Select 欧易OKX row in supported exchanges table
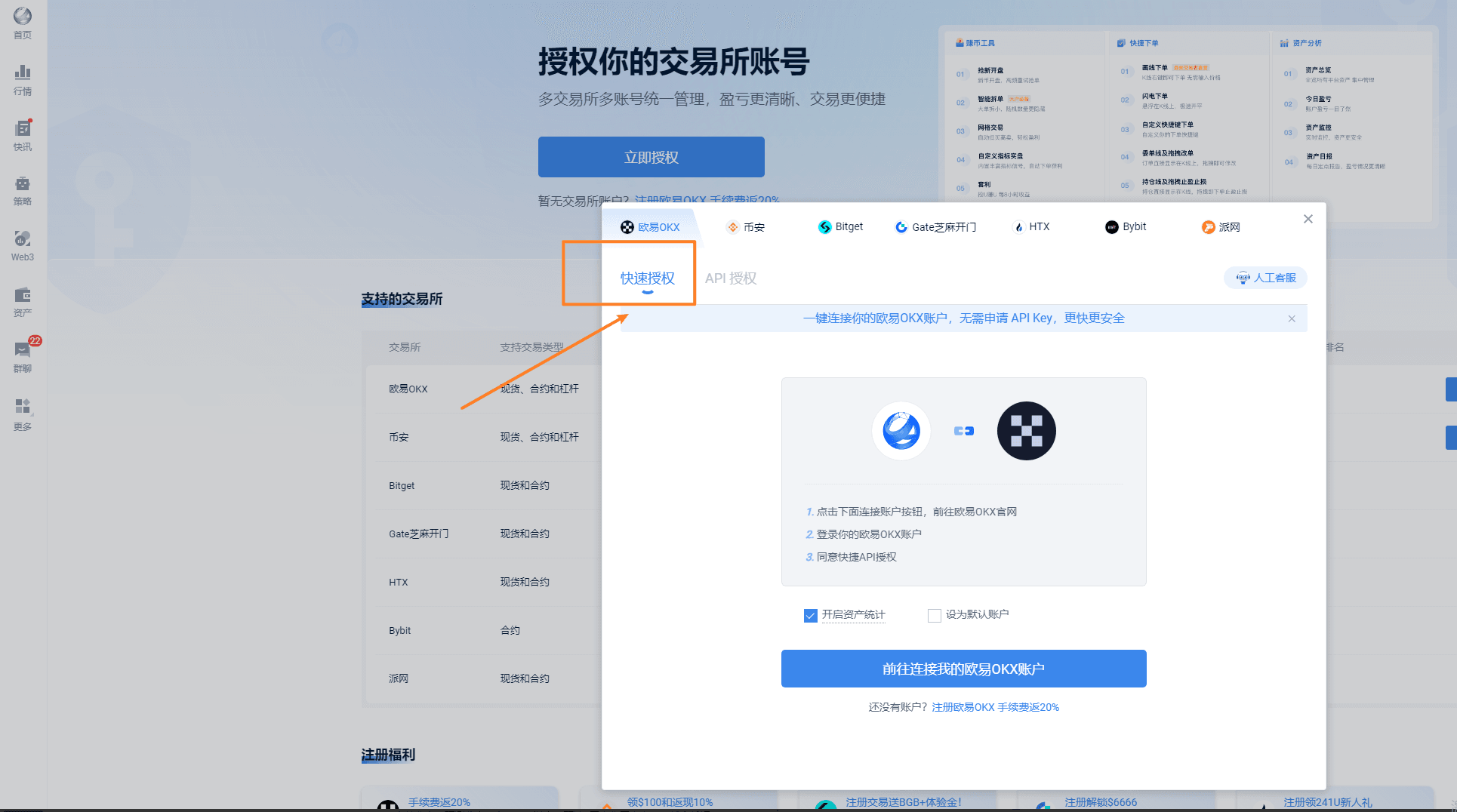The height and width of the screenshot is (812, 1457). (483, 389)
